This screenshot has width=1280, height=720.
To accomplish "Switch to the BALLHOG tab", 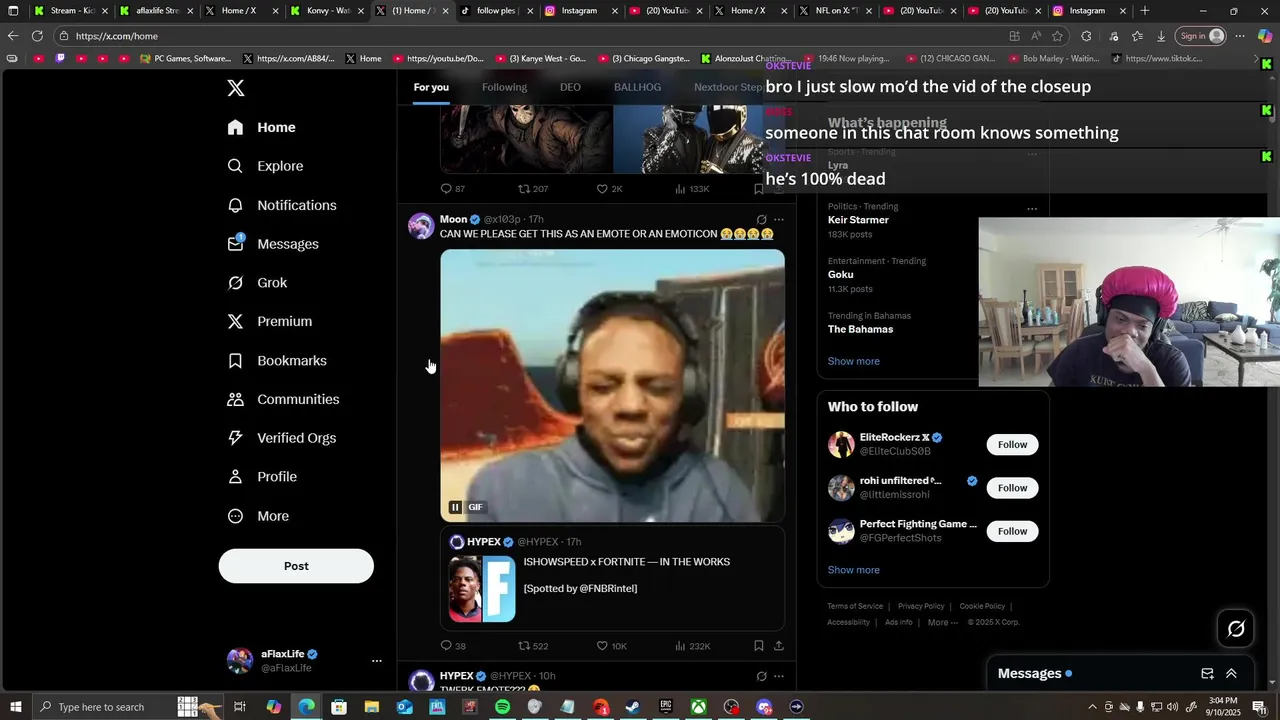I will [637, 87].
